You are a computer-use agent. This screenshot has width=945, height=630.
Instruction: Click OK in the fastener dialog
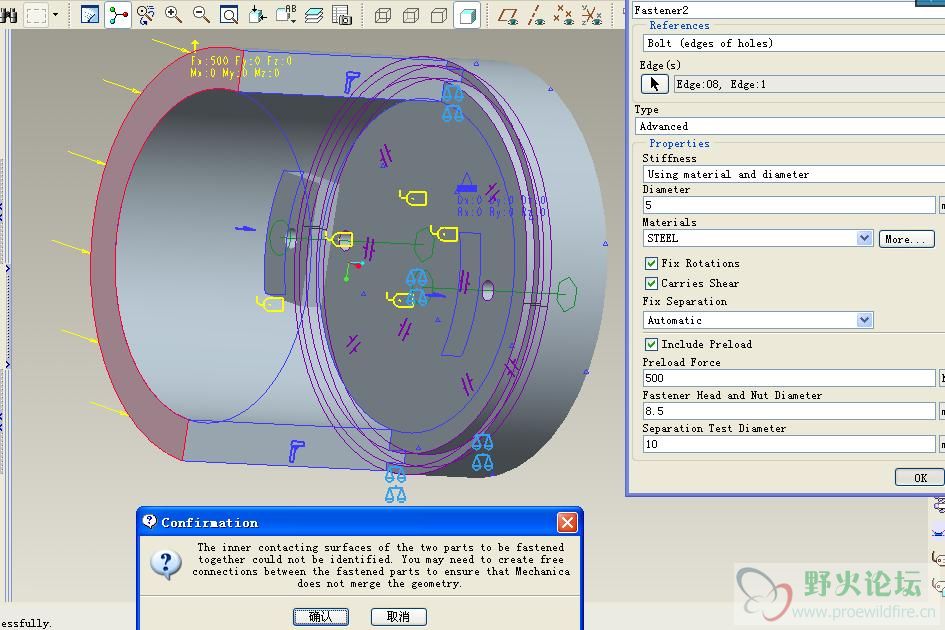pos(920,477)
